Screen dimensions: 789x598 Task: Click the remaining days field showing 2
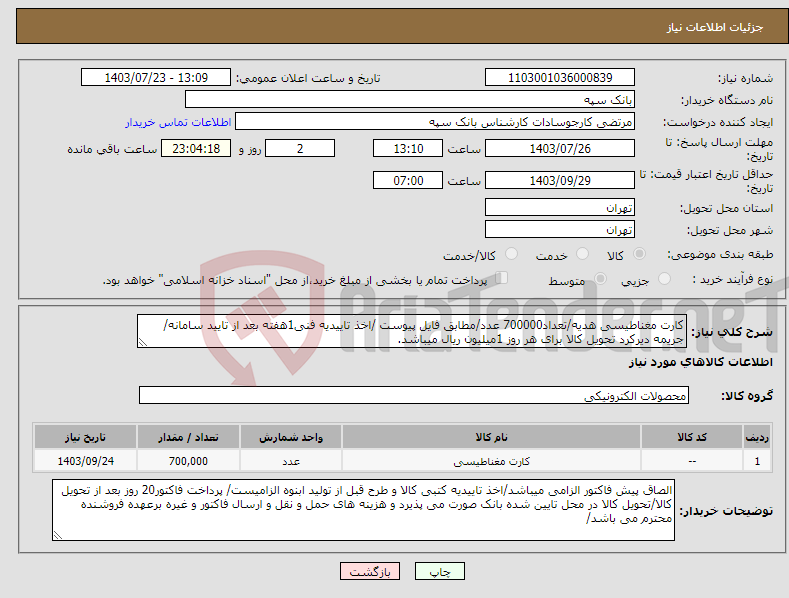click(x=300, y=148)
